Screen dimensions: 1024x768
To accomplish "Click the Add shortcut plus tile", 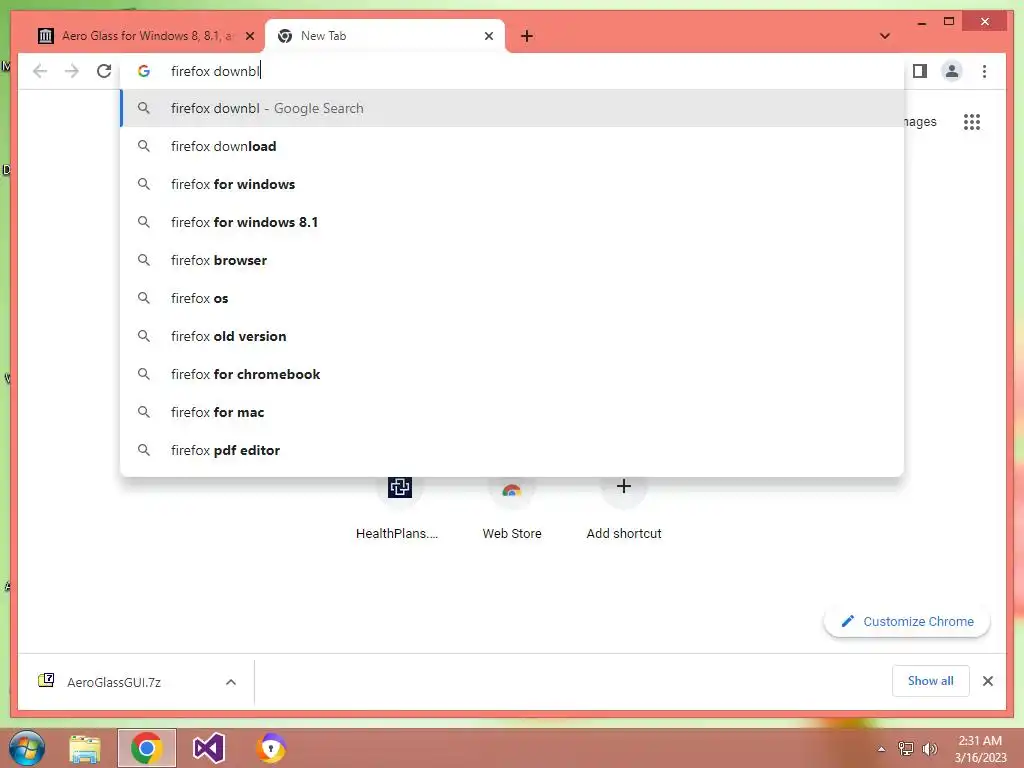I will [624, 507].
